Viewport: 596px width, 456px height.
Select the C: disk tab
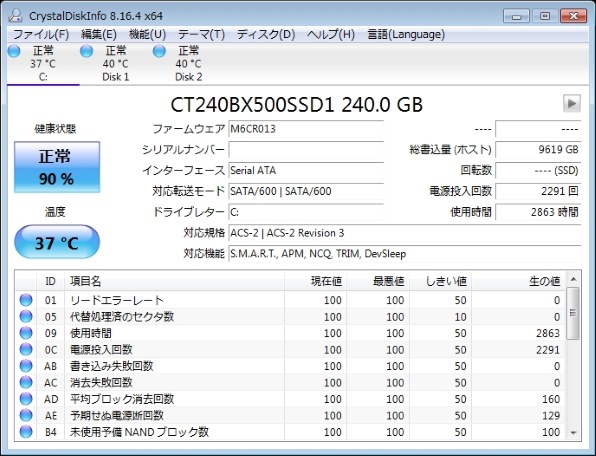[43, 63]
